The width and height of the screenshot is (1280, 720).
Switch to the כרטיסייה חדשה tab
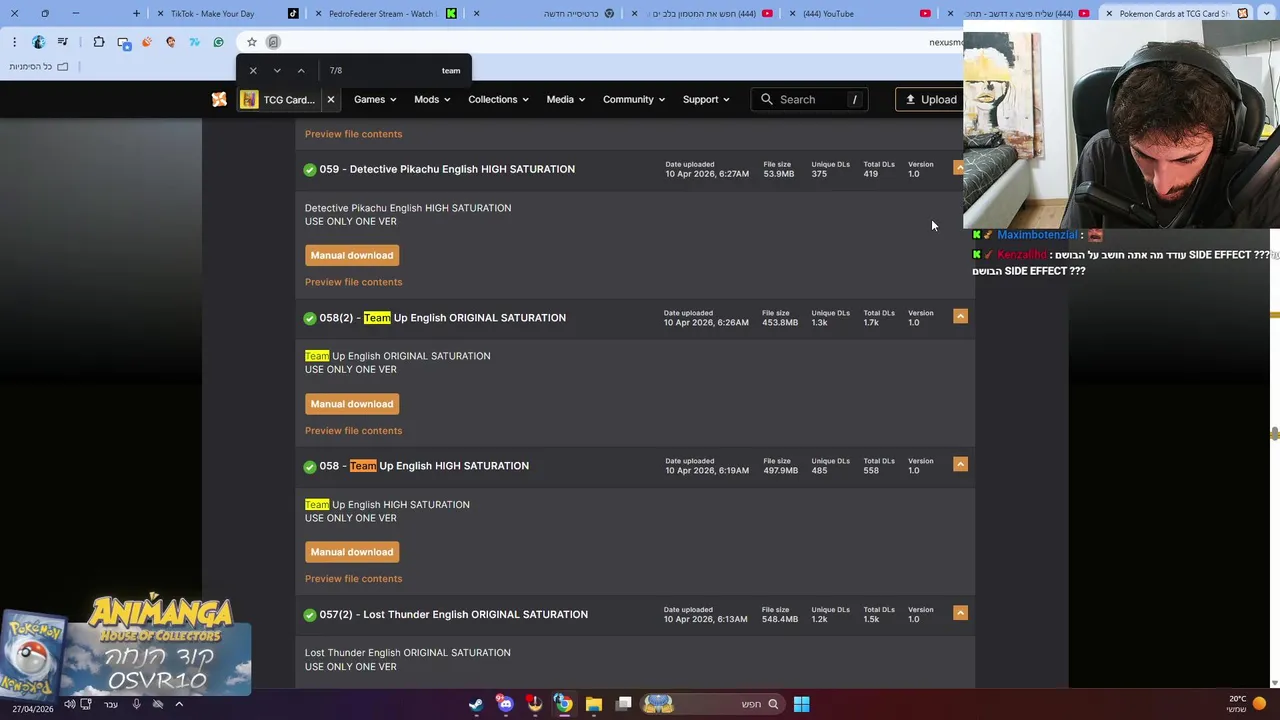[x=545, y=14]
